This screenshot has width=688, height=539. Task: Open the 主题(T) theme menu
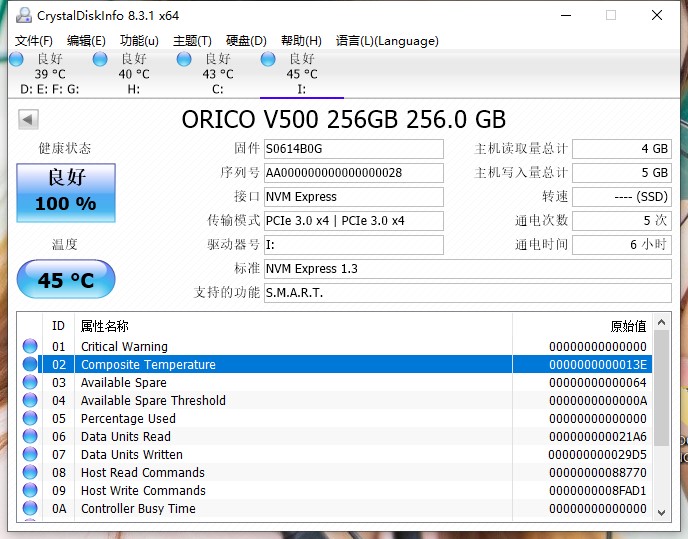(192, 41)
